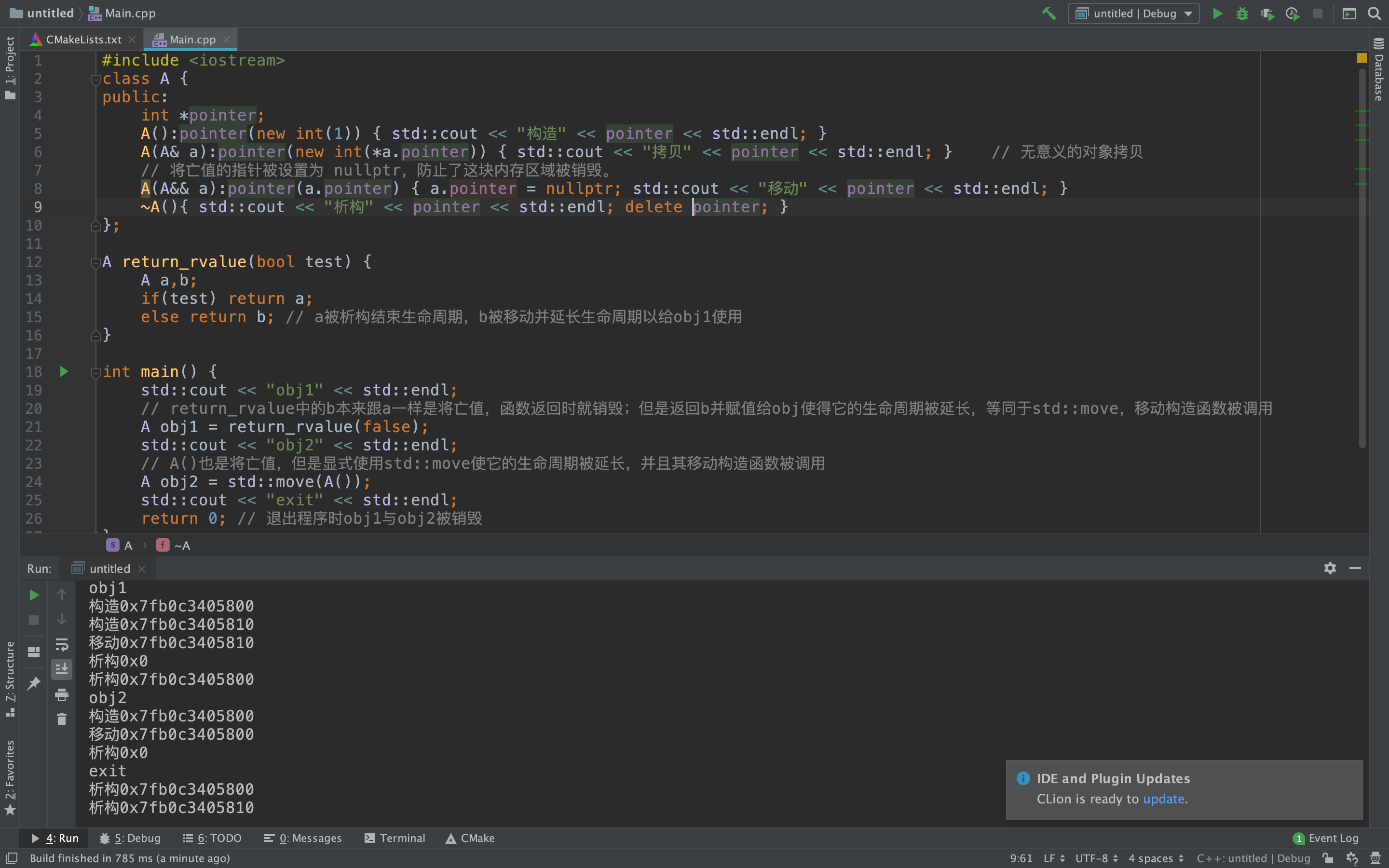Open the 6: TODO tool tab
Screen dimensions: 1389x868
212,838
